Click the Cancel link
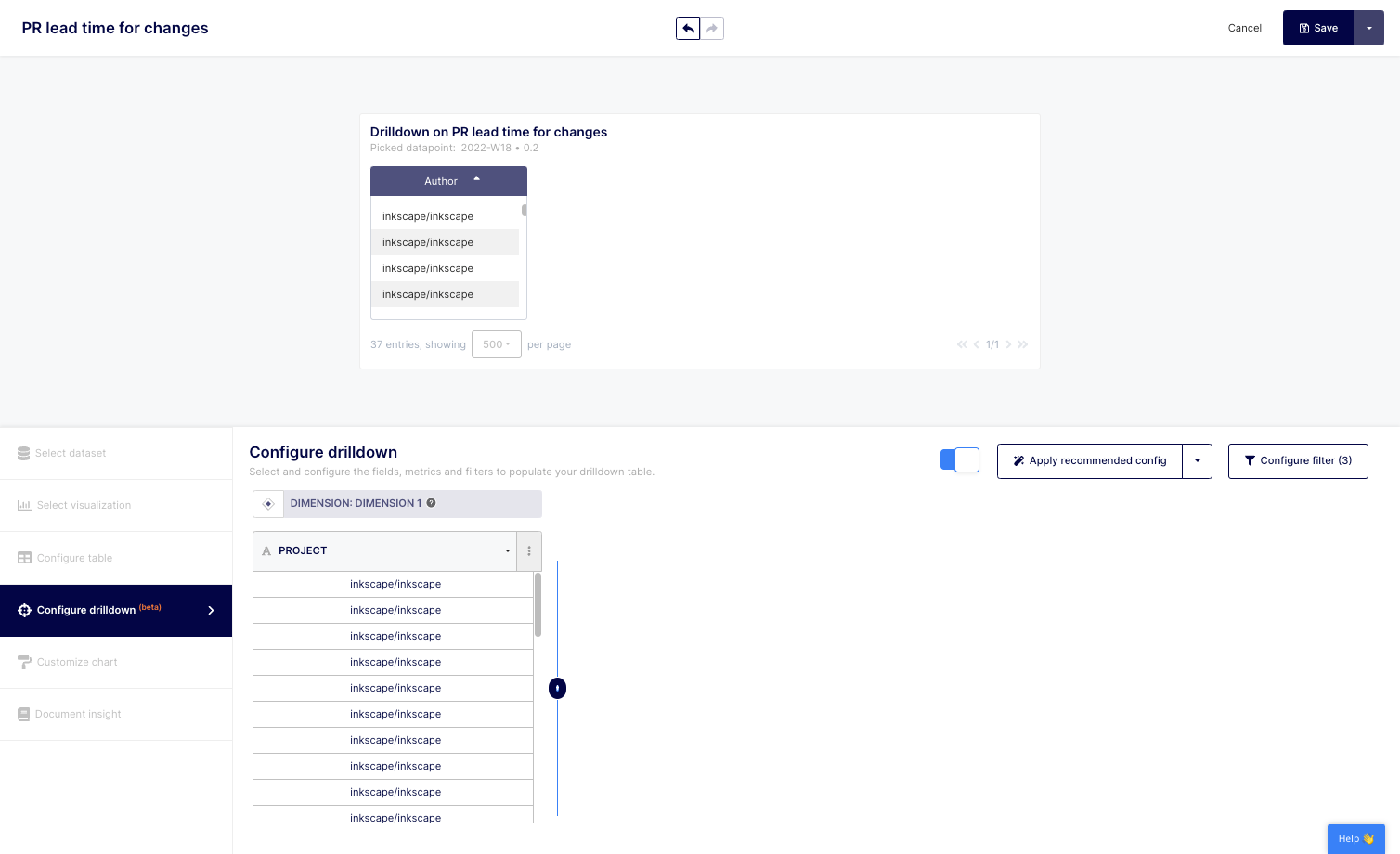Screen dimensions: 1400x854 1244,29
